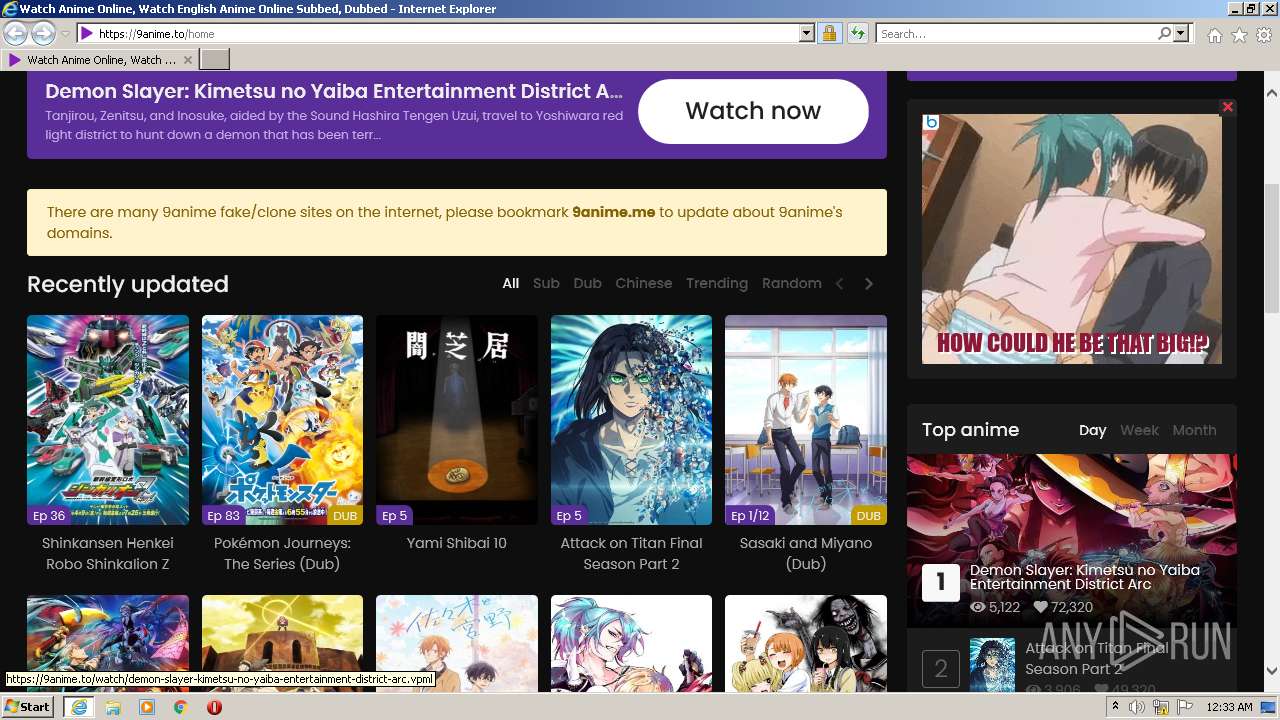
Task: Open the Windows Start menu
Action: (27, 707)
